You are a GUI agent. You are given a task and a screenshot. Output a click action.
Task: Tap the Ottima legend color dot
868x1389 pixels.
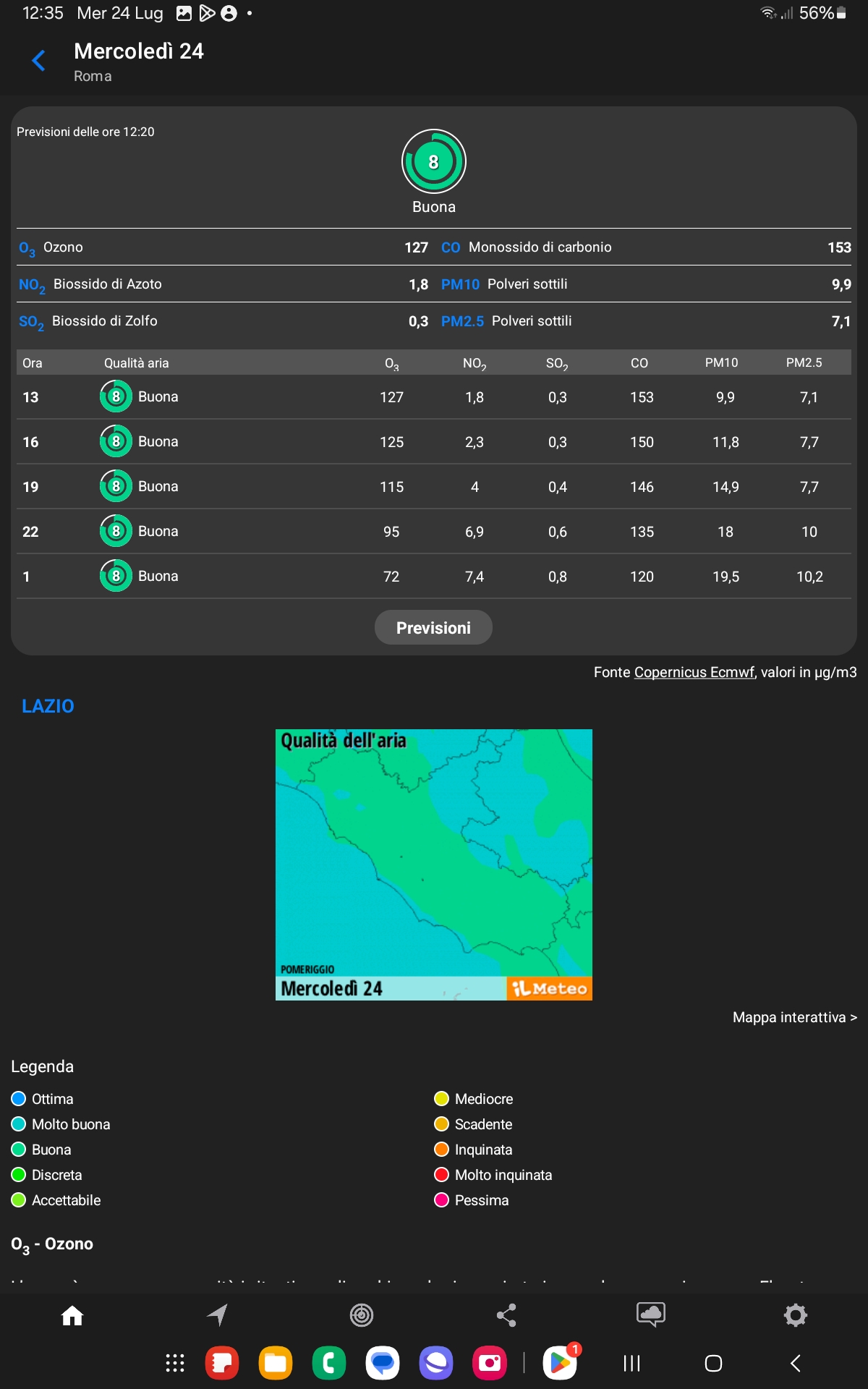[19, 1099]
